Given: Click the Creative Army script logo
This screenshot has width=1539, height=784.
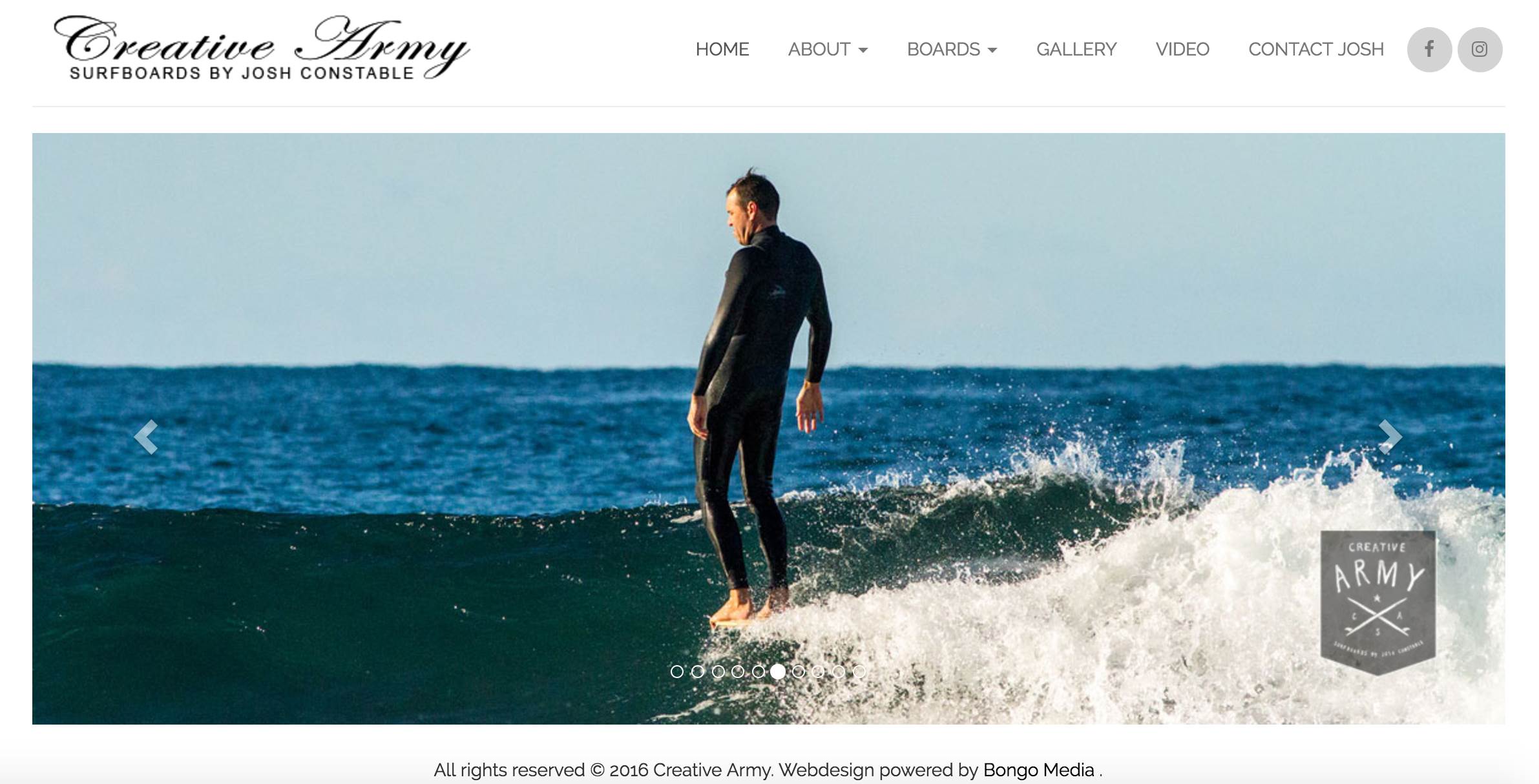Looking at the screenshot, I should pyautogui.click(x=262, y=48).
